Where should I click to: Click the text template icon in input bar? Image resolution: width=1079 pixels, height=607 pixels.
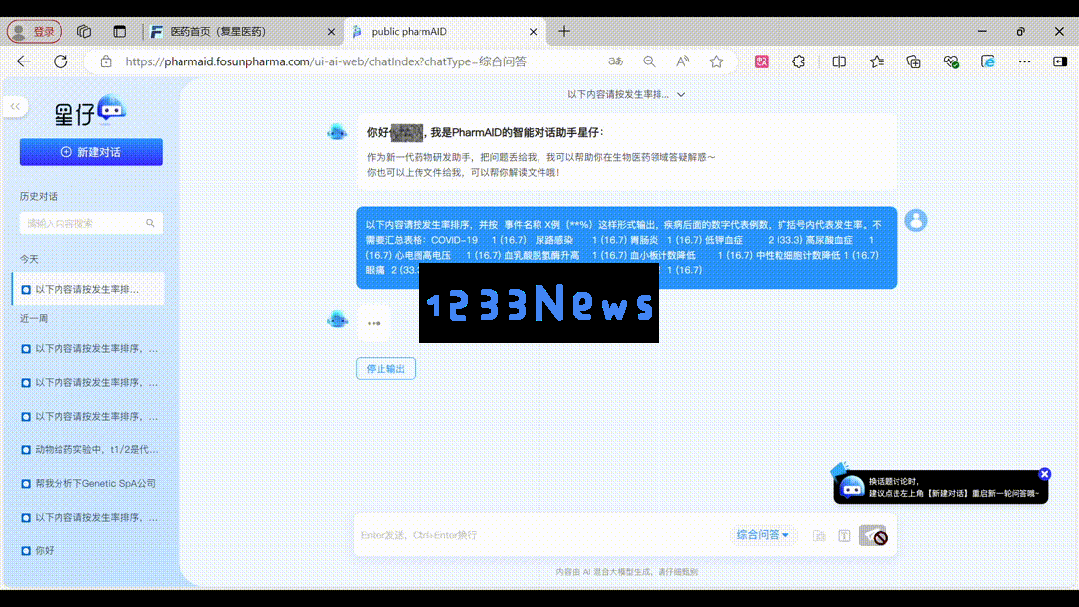point(844,535)
